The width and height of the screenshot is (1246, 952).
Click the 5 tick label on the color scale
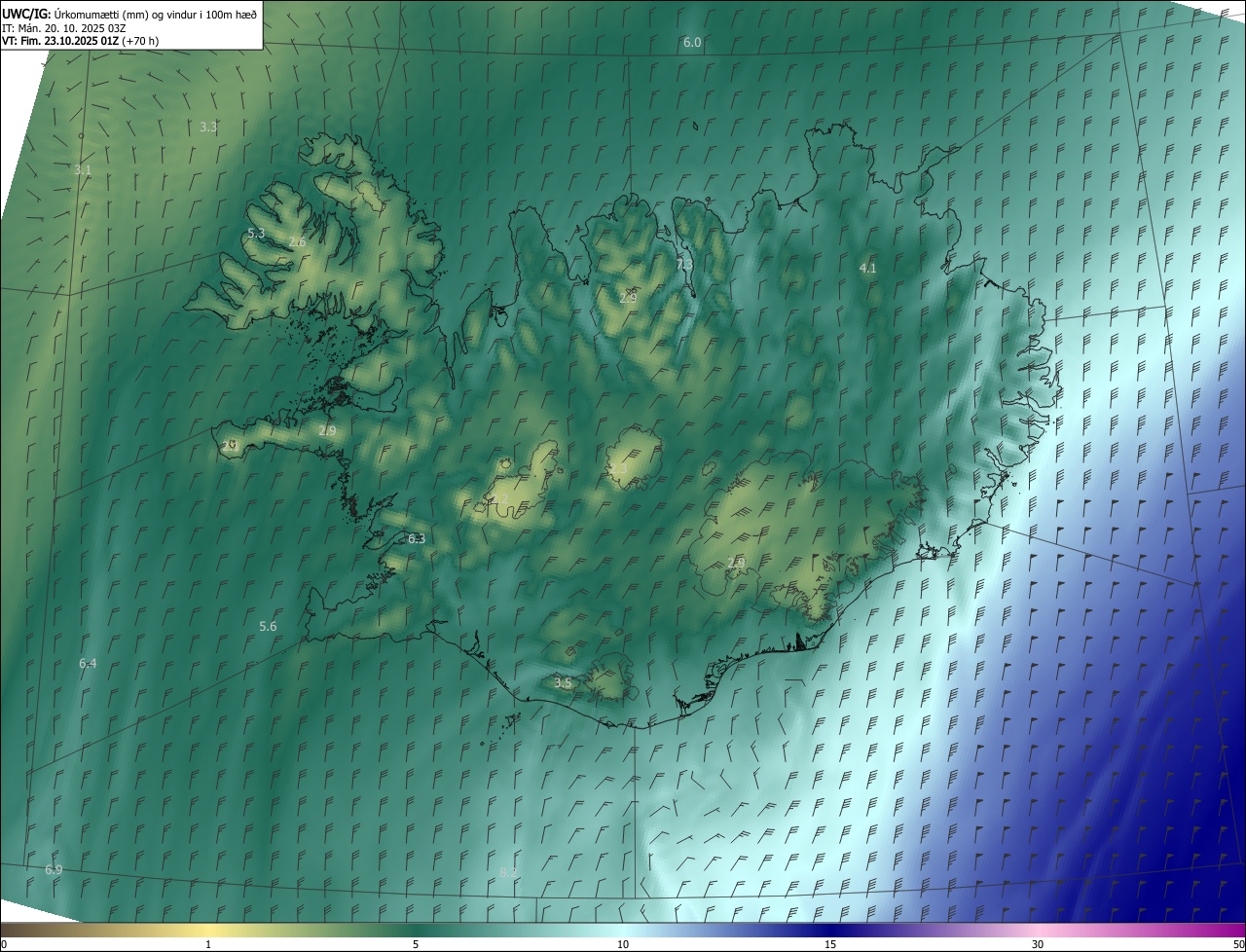(x=416, y=944)
